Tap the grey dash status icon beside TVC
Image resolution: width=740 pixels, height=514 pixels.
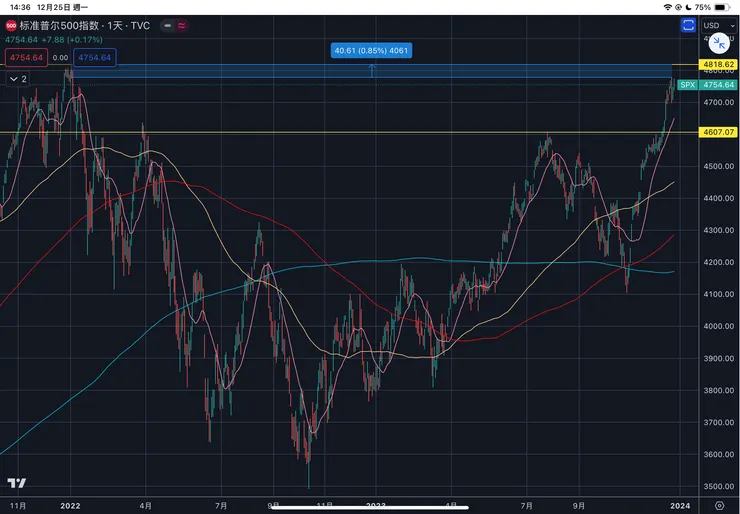pos(168,26)
